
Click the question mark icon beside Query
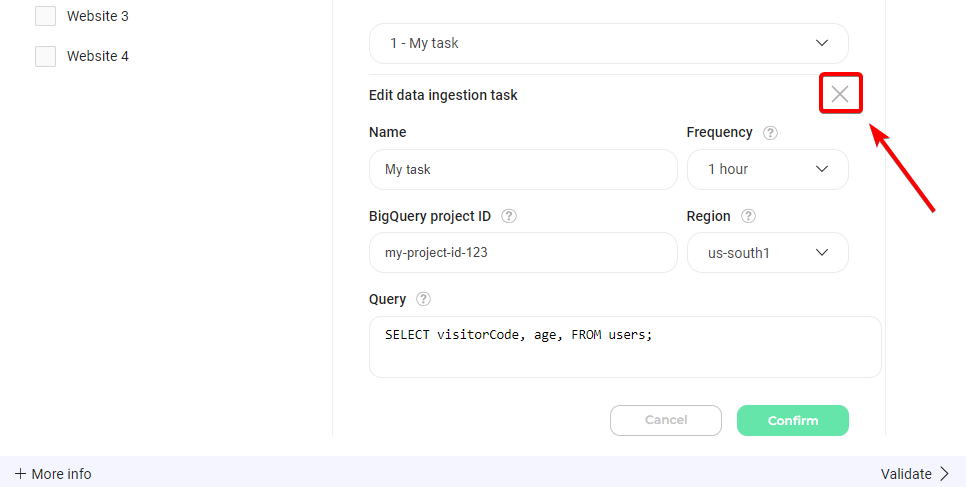click(423, 299)
